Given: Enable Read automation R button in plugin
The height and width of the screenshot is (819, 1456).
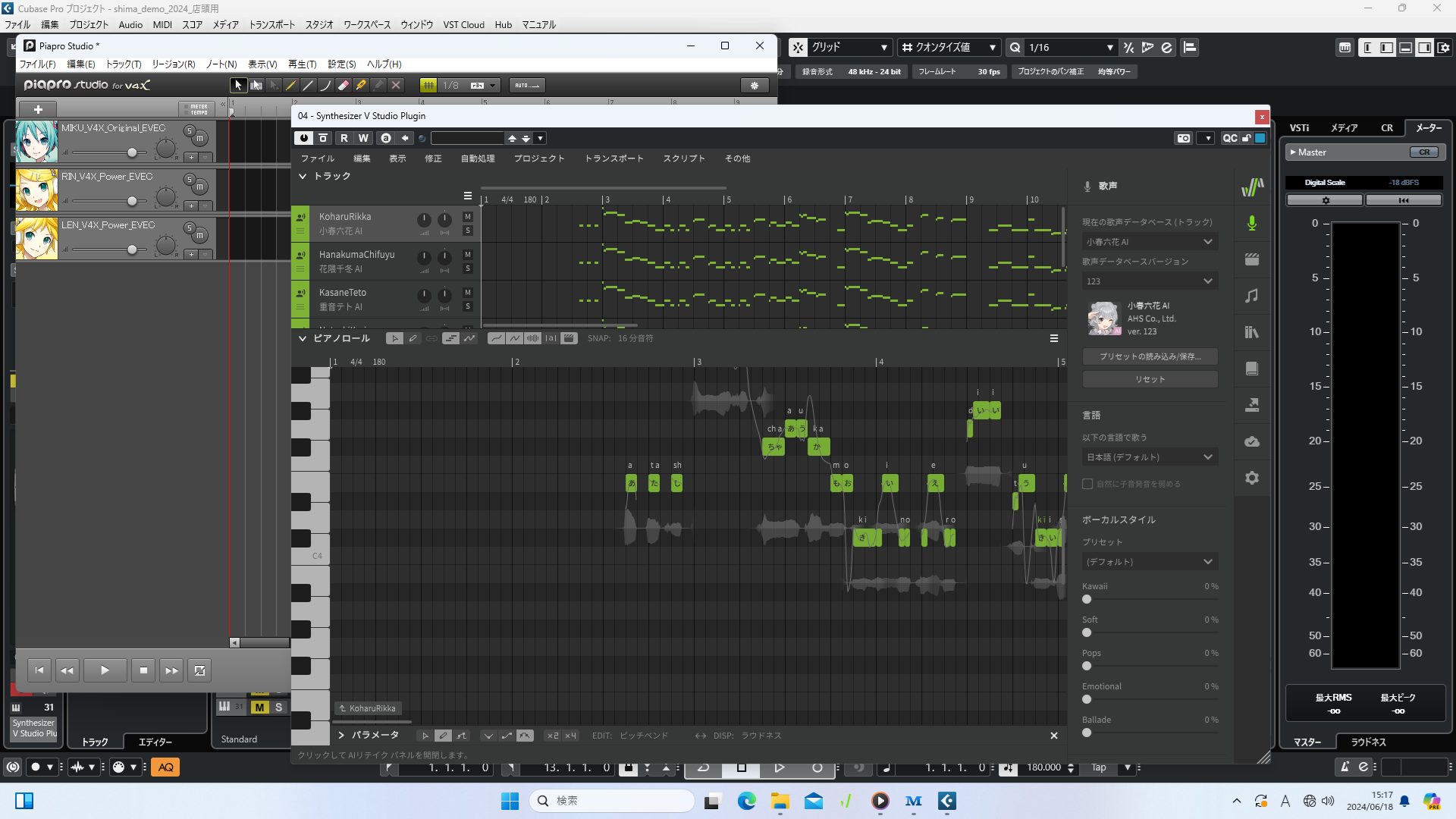Looking at the screenshot, I should [344, 138].
